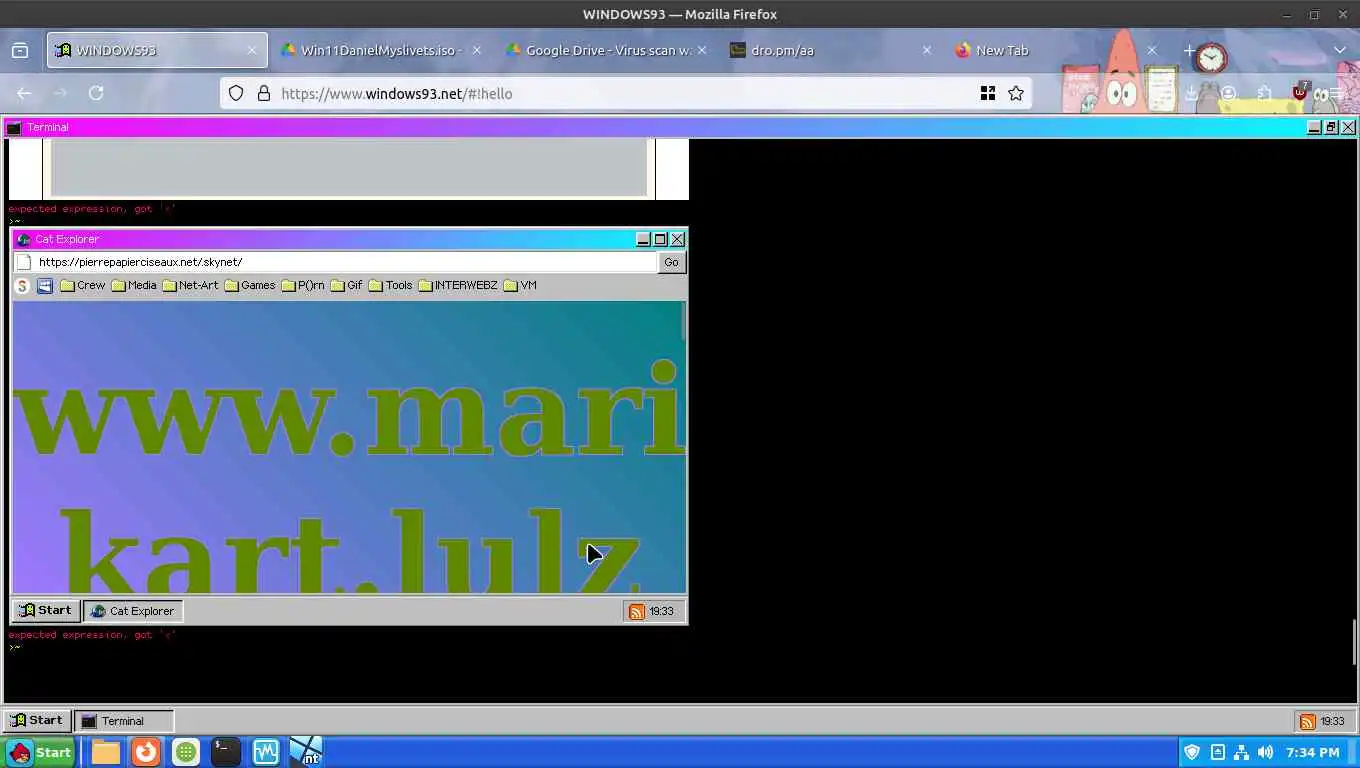Open the Windows93 Start menu
The width and height of the screenshot is (1360, 768).
tap(35, 720)
